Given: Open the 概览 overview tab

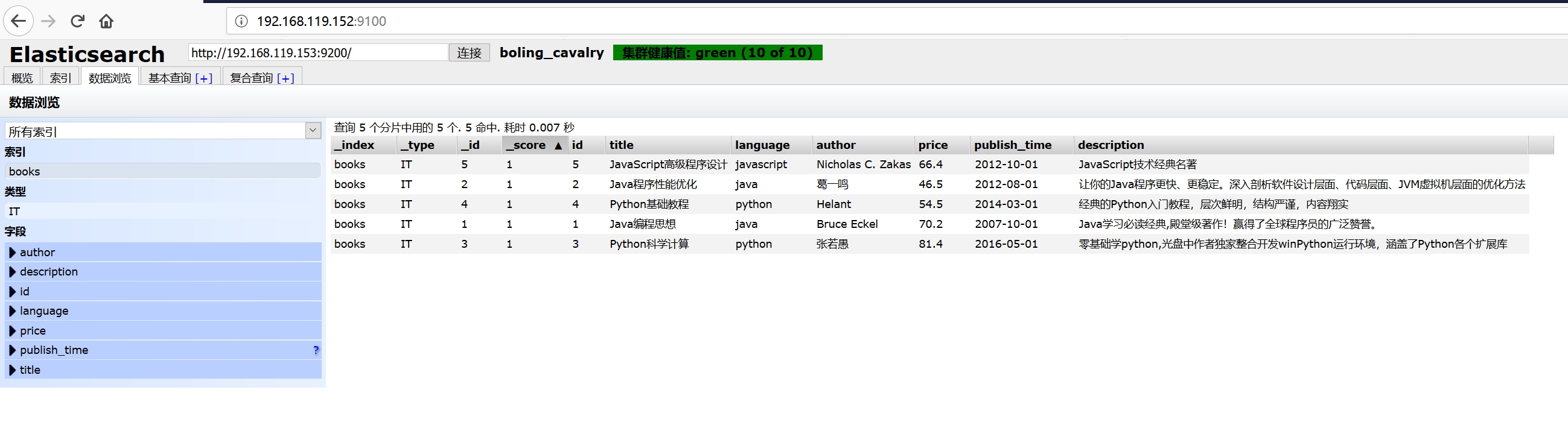Looking at the screenshot, I should [x=22, y=77].
